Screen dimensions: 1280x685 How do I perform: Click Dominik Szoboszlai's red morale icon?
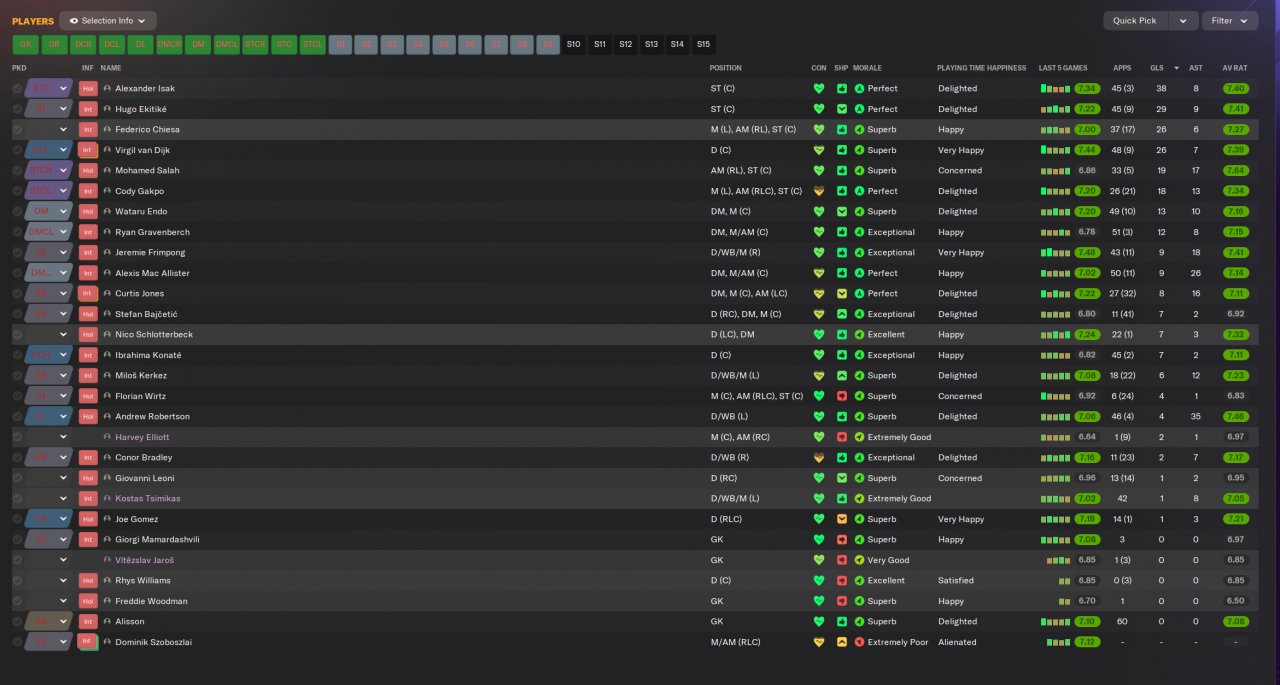pyautogui.click(x=859, y=642)
